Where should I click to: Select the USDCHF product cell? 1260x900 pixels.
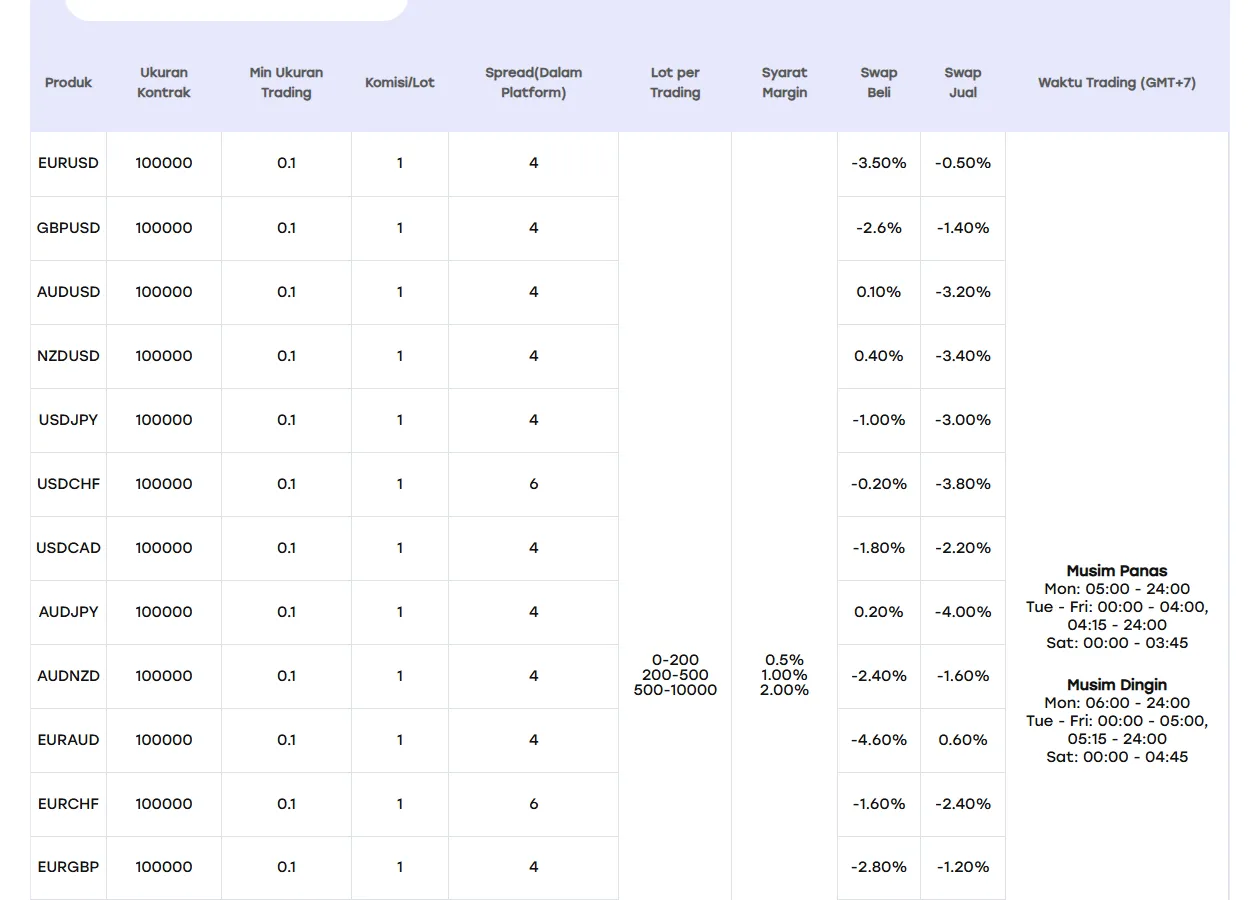[68, 484]
